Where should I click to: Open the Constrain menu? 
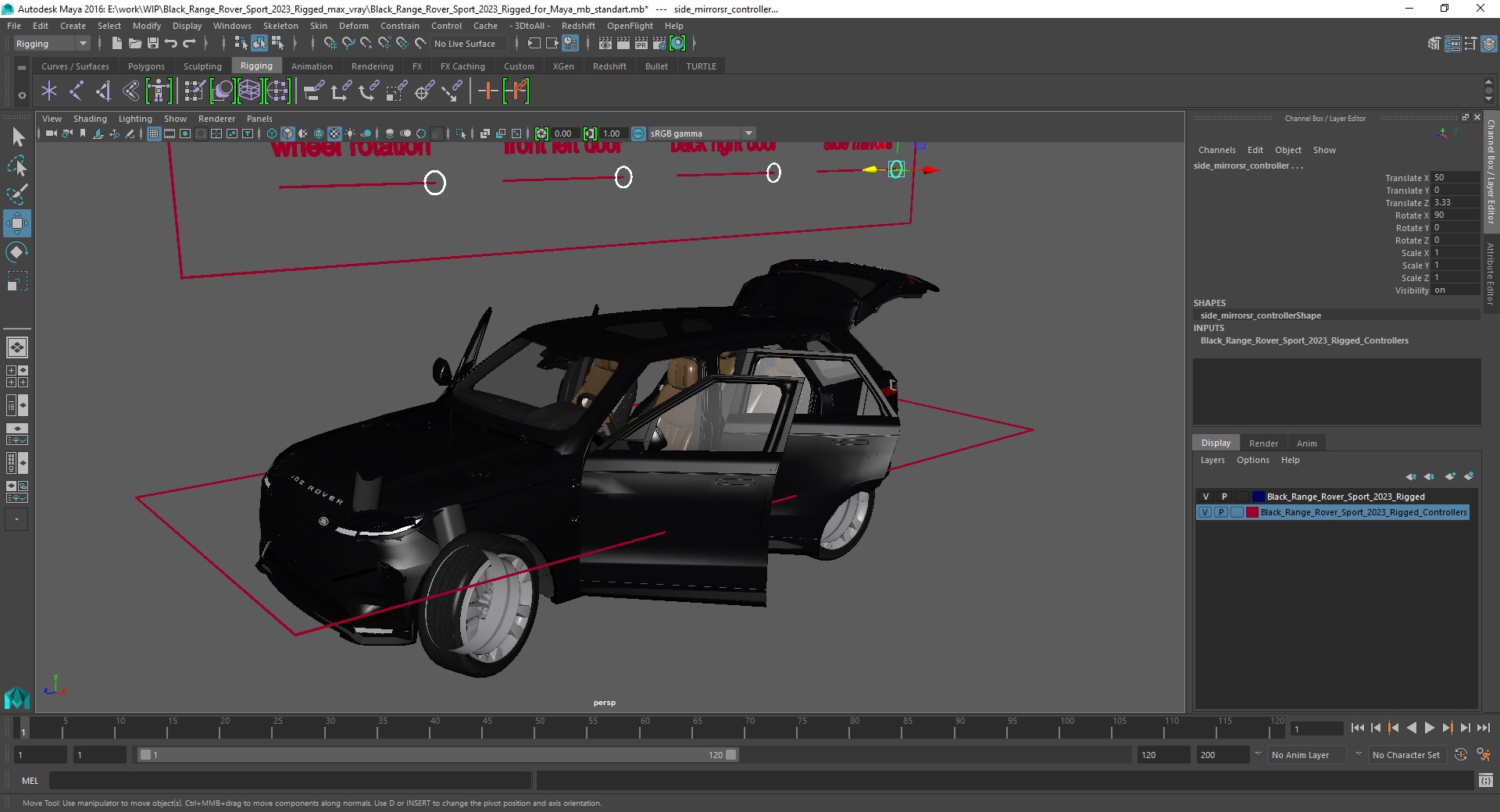(400, 26)
